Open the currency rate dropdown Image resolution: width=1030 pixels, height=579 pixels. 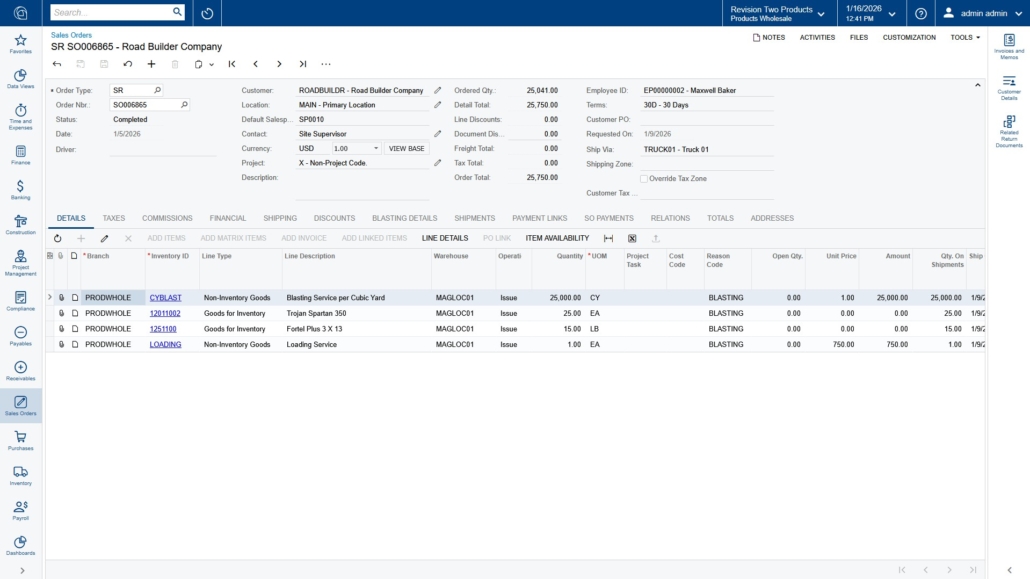click(376, 148)
